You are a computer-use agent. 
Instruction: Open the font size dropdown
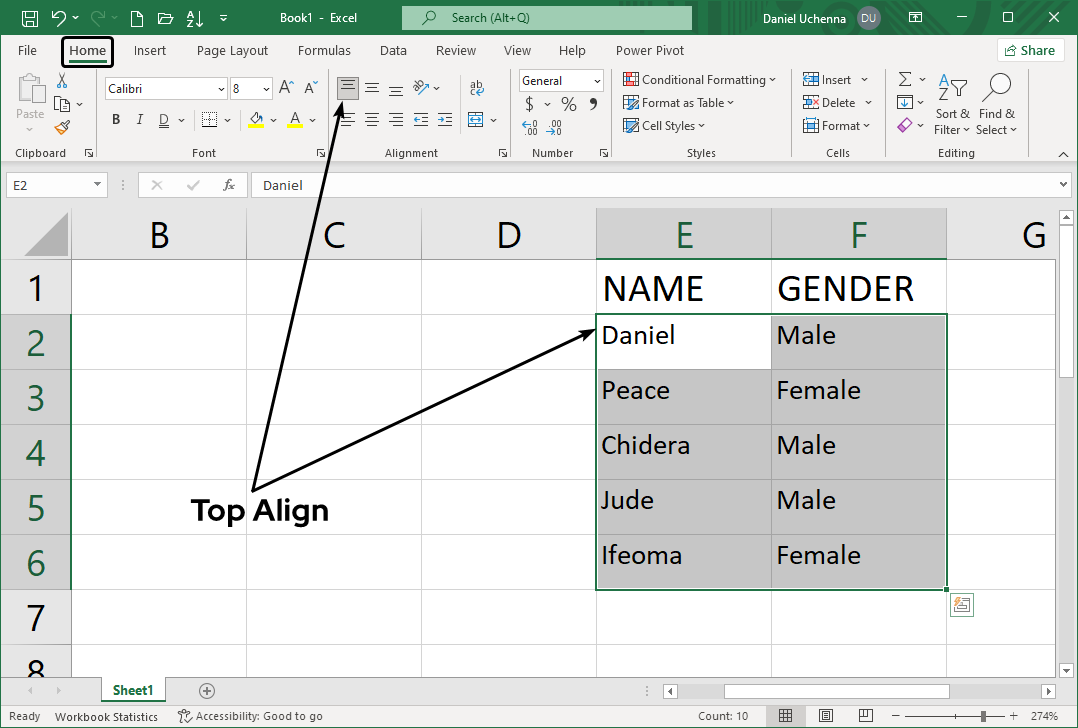click(266, 88)
